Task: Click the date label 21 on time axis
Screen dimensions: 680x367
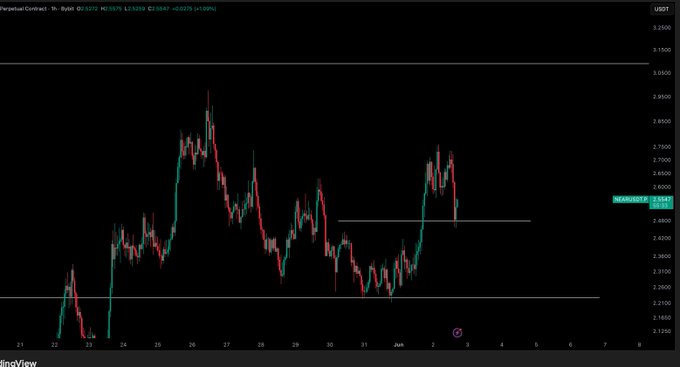Action: pyautogui.click(x=20, y=345)
